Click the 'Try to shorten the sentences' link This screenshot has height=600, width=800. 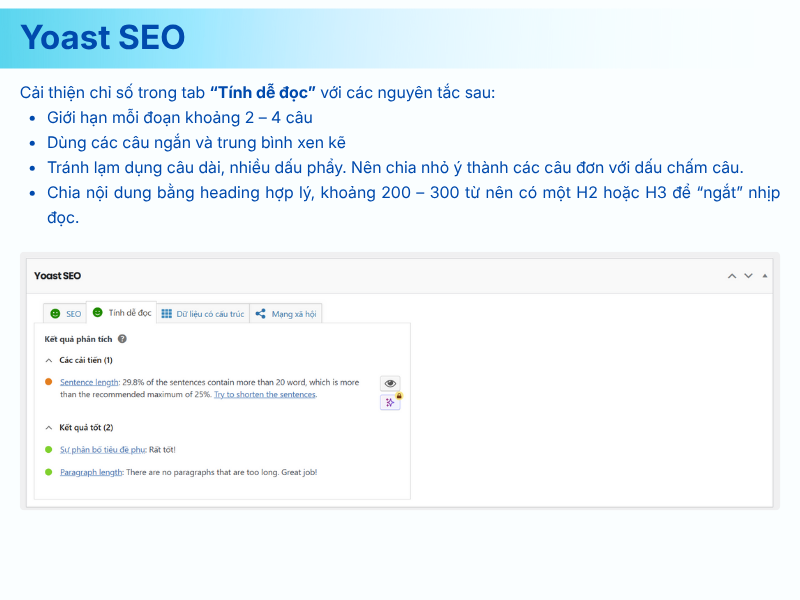(265, 394)
